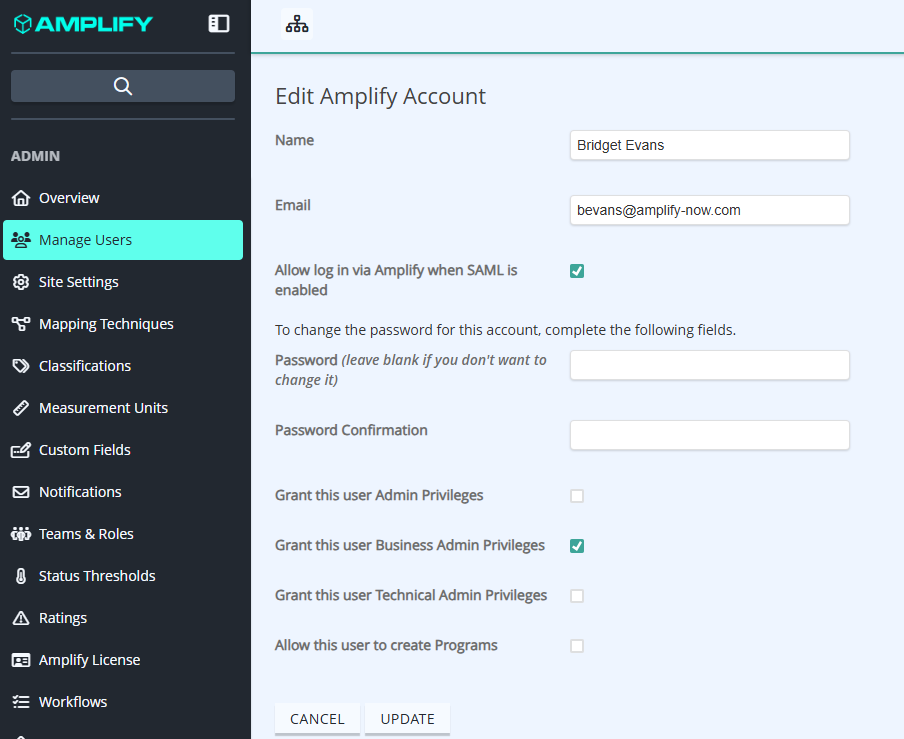Screen dimensions: 904x739
Task: Click the Cancel button
Action: [x=317, y=719]
